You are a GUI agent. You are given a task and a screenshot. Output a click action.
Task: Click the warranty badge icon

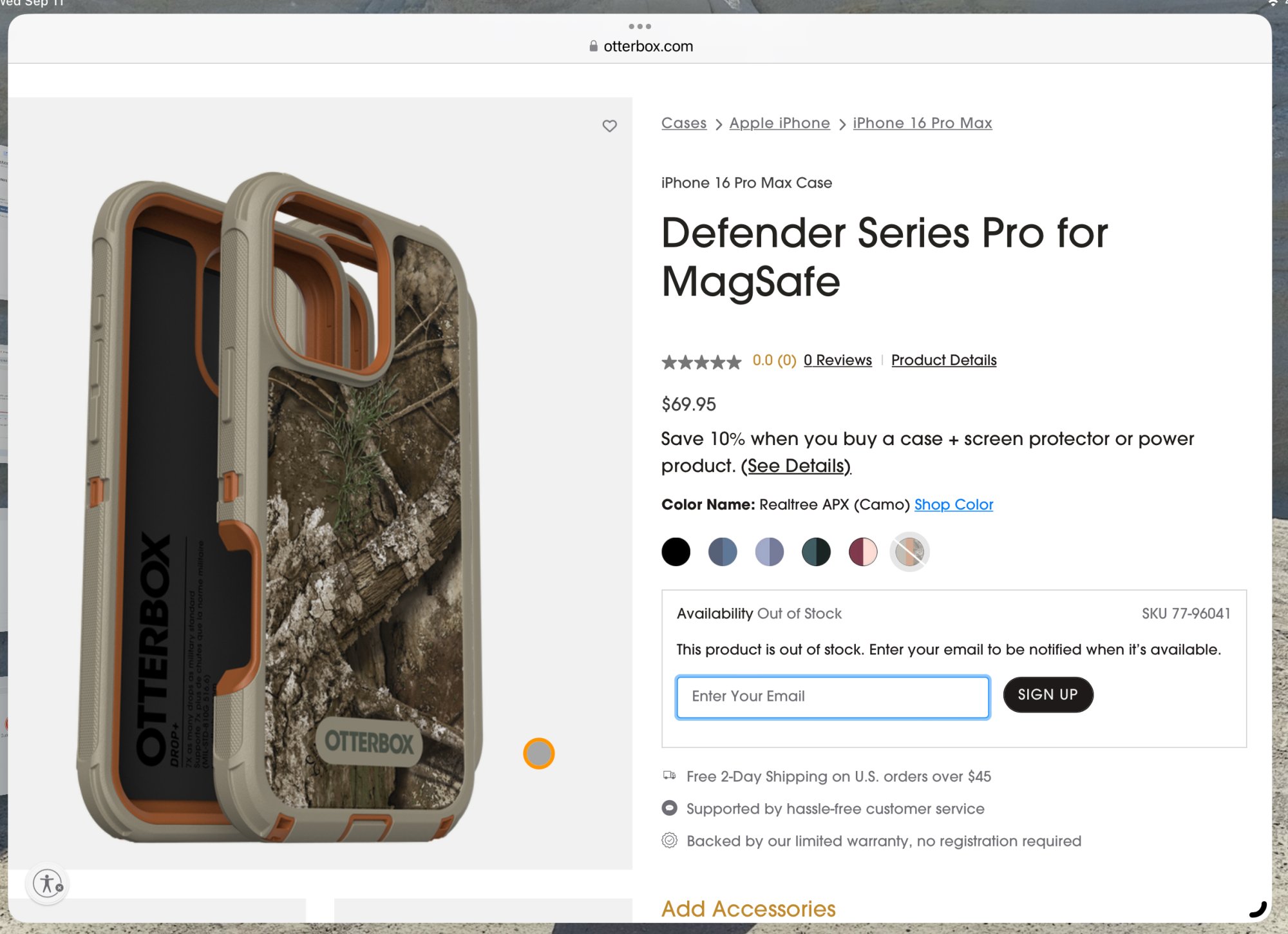pos(670,840)
